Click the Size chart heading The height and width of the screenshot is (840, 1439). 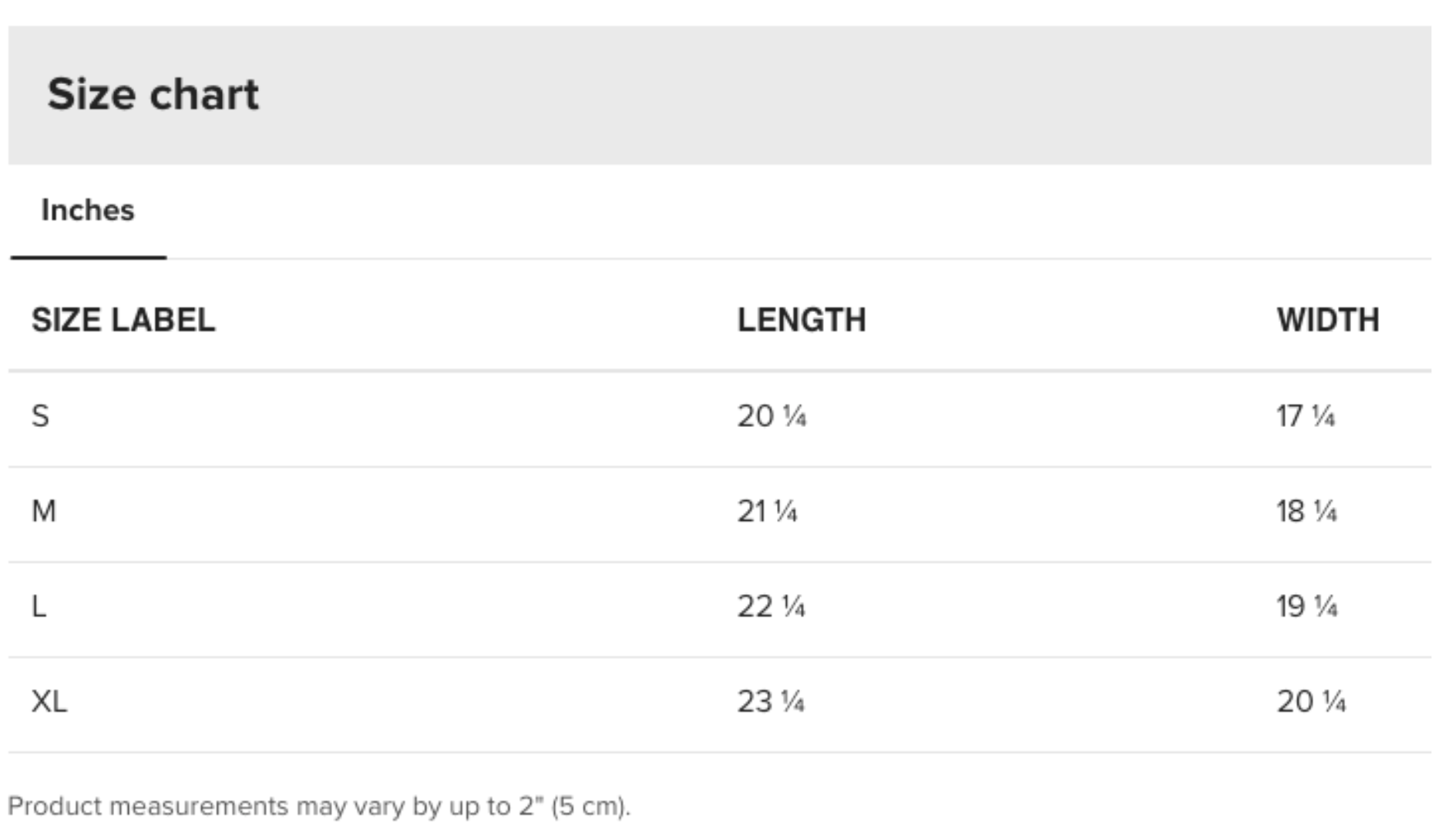[x=153, y=95]
